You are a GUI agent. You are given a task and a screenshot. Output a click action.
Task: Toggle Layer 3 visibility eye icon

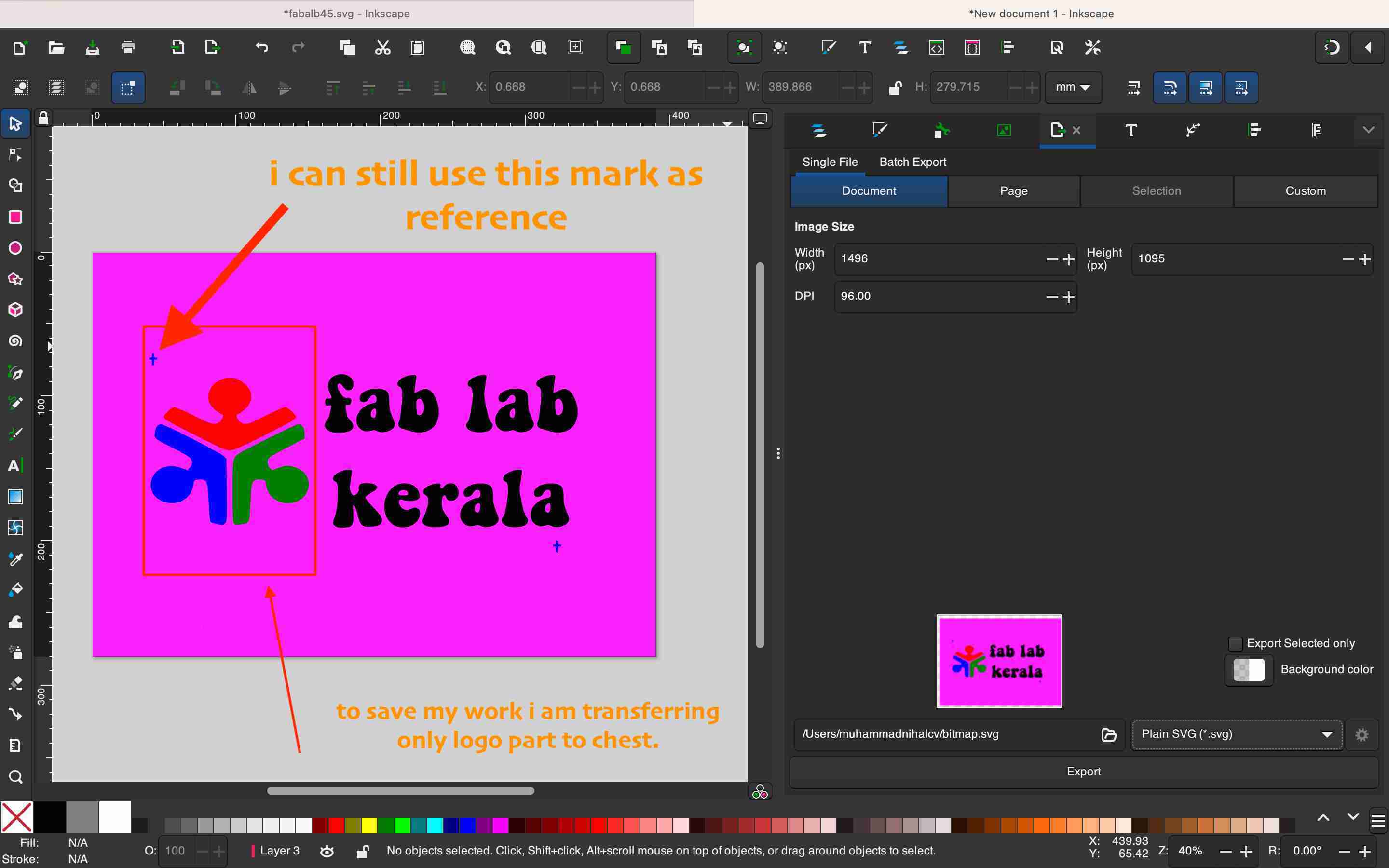(327, 851)
